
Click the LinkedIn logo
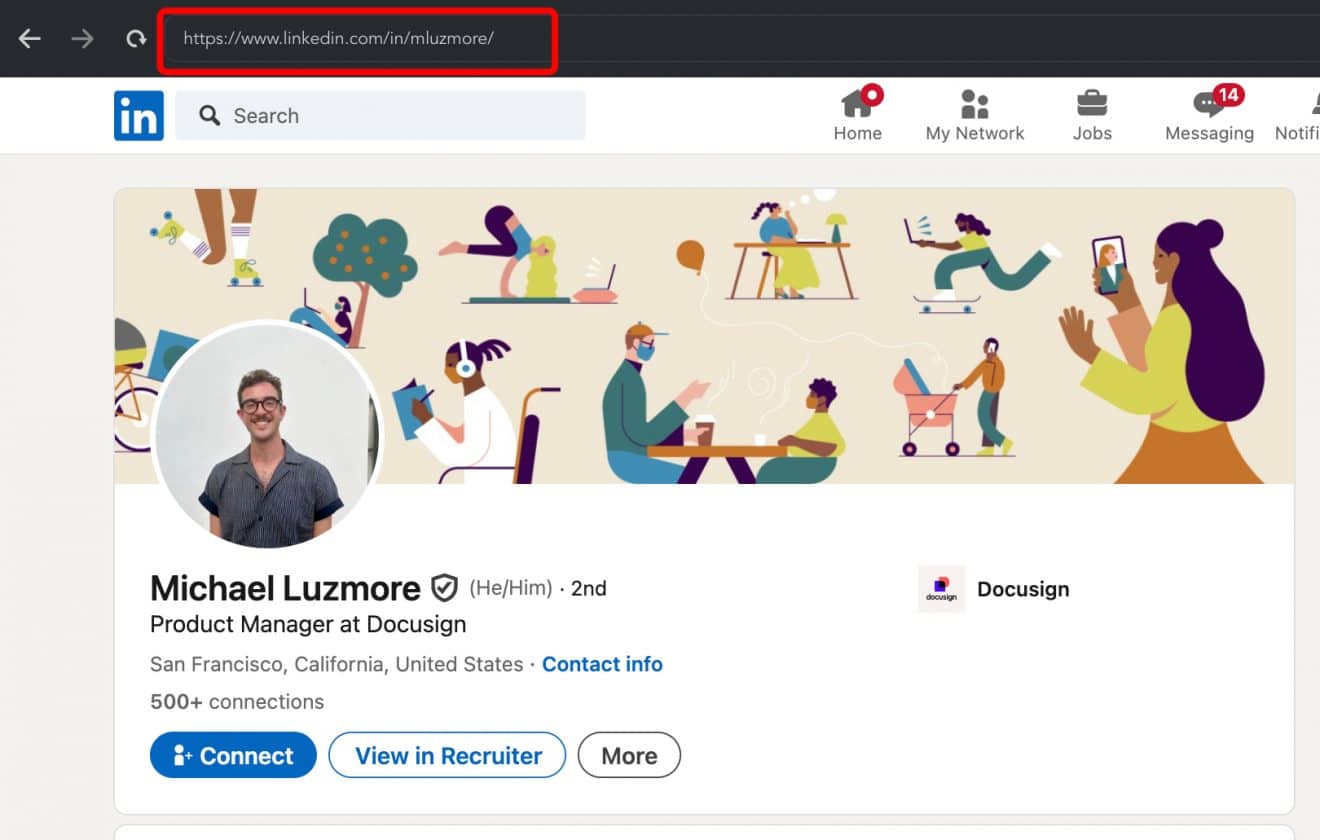tap(138, 115)
